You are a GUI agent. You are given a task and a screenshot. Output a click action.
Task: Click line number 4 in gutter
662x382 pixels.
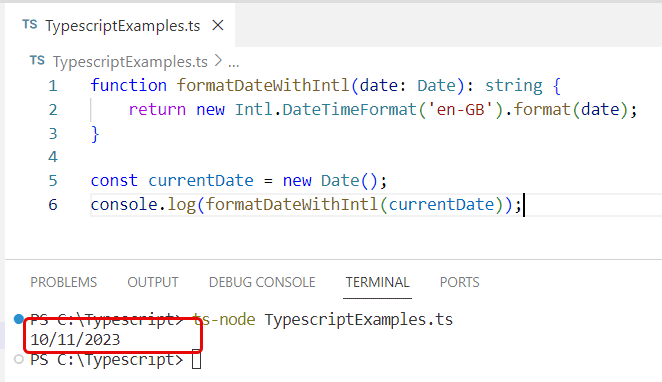pos(53,157)
